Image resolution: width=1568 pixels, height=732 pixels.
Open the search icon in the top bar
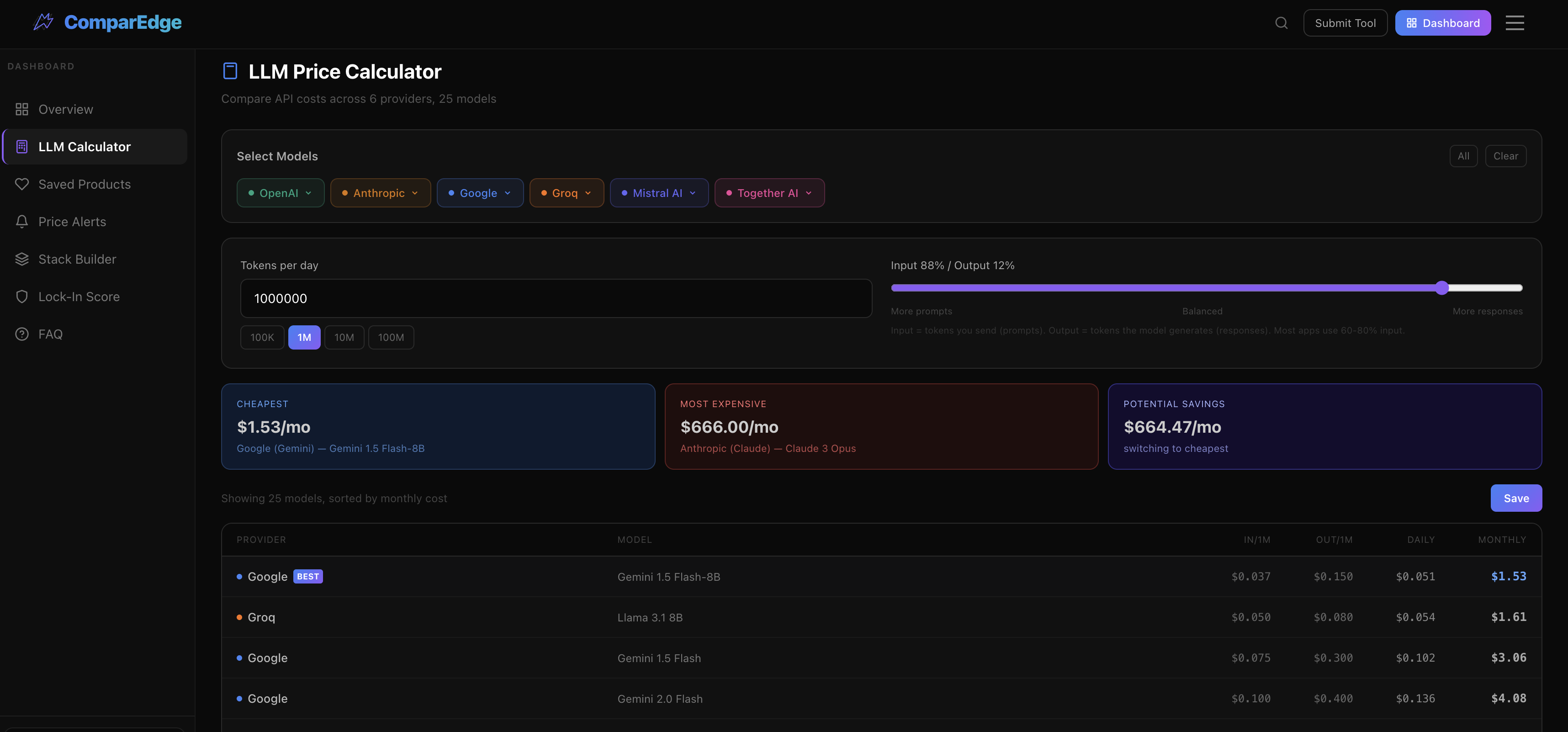pyautogui.click(x=1281, y=22)
